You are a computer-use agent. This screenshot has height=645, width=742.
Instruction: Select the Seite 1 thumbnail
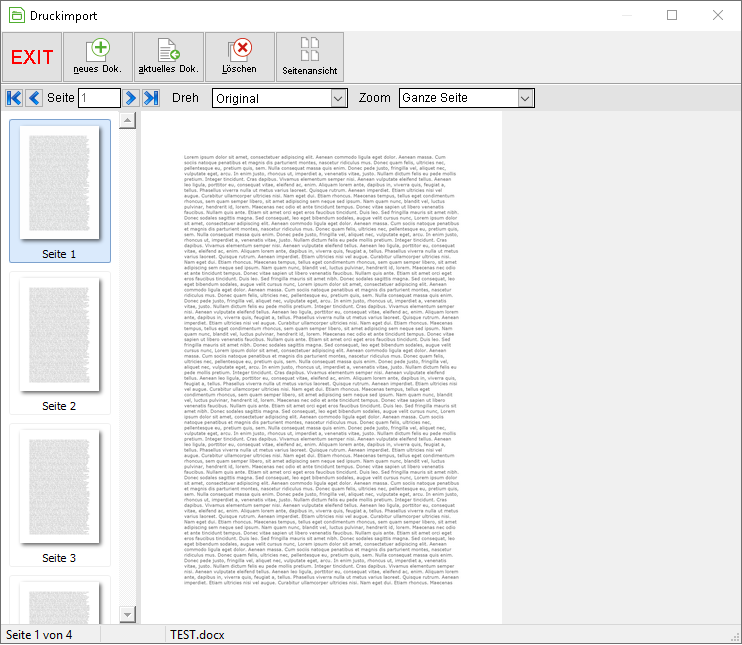[x=60, y=191]
